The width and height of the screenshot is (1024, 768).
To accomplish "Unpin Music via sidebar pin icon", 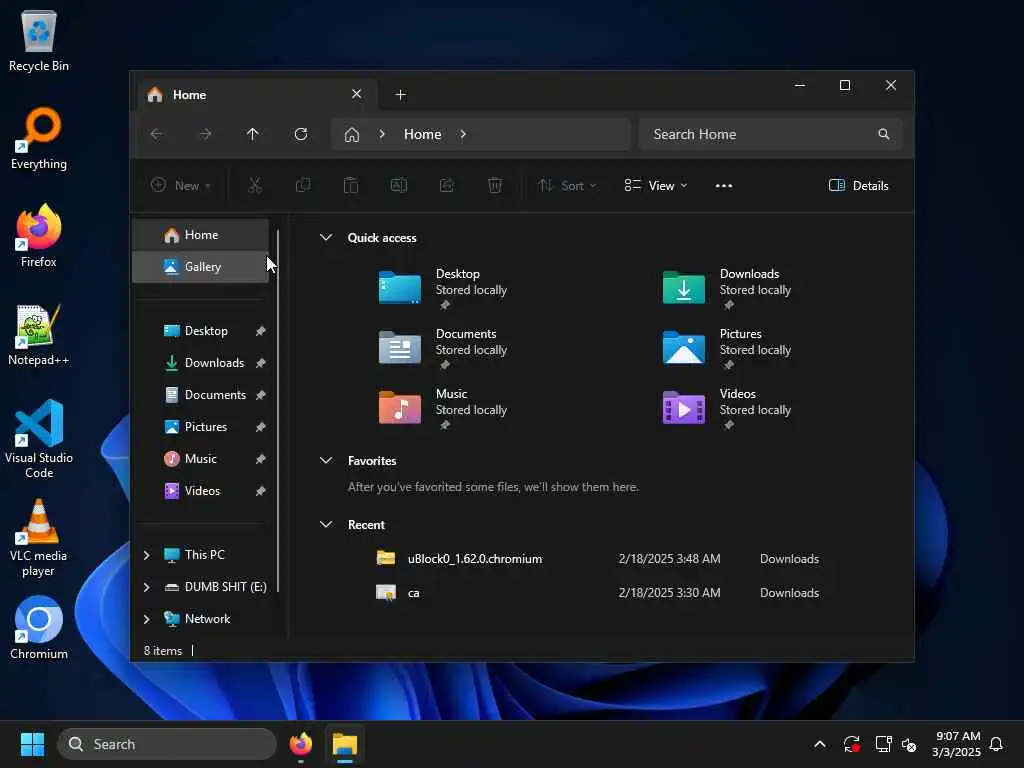I will click(x=261, y=459).
